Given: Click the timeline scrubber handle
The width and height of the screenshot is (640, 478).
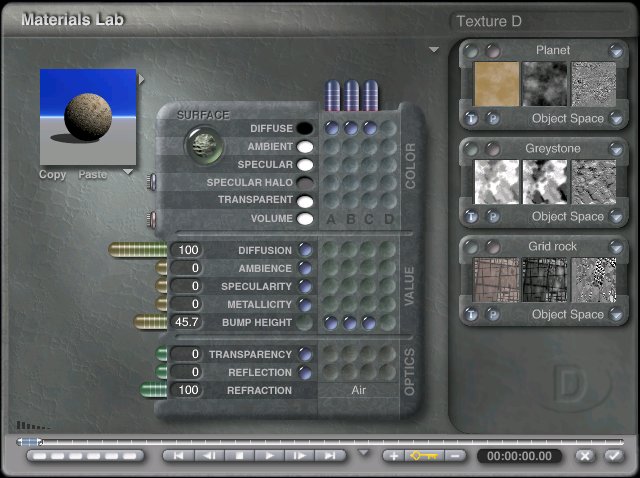Looking at the screenshot, I should coord(29,442).
